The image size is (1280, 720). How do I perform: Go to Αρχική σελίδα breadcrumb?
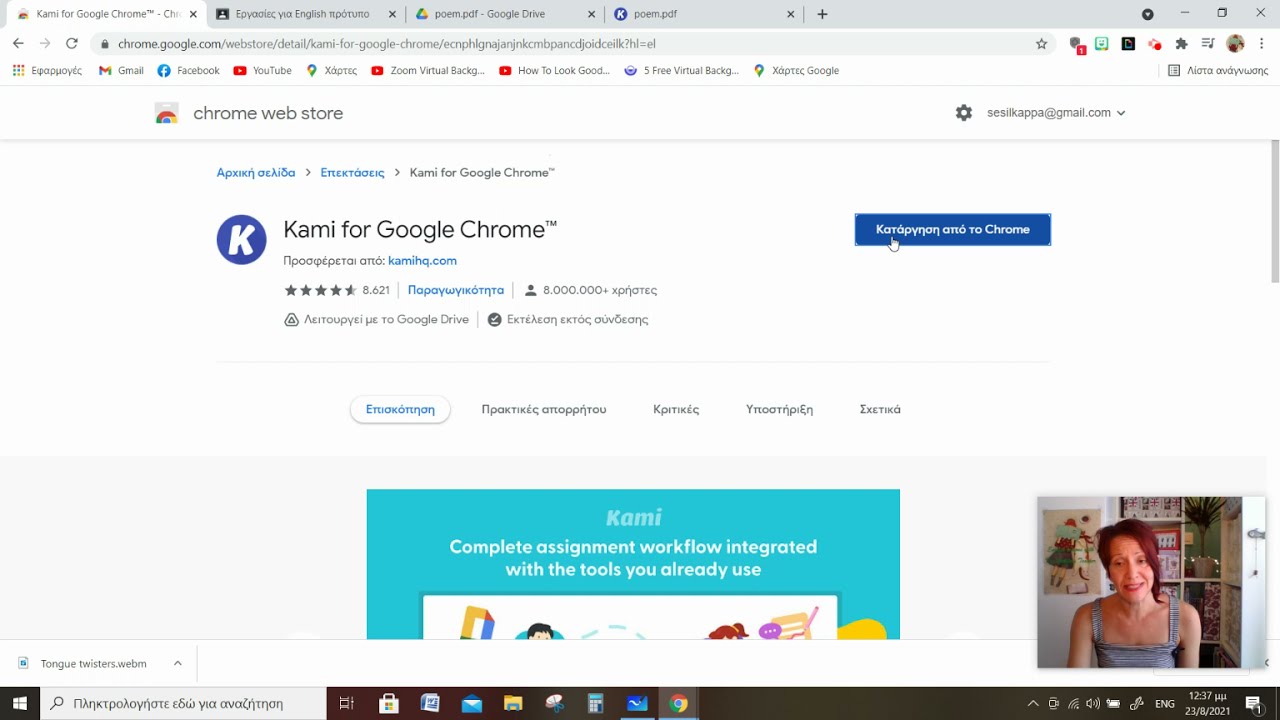[x=256, y=173]
